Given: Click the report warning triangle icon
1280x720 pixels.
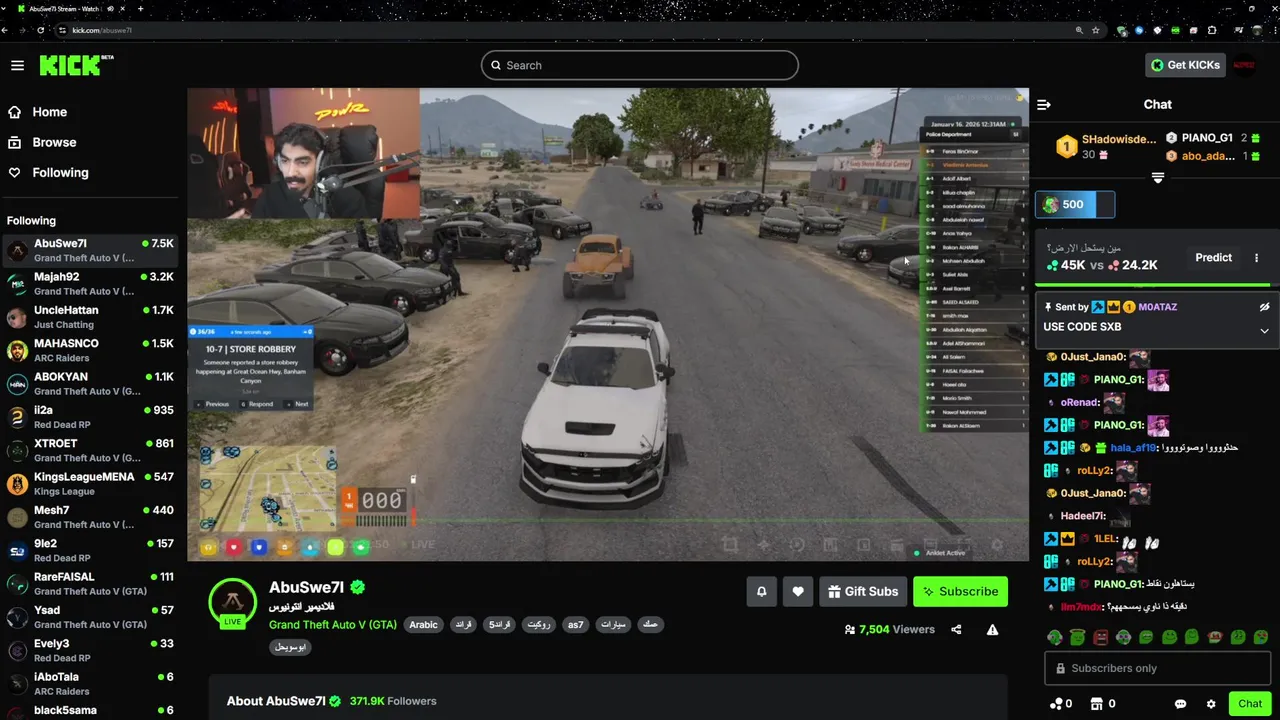Looking at the screenshot, I should [x=992, y=629].
